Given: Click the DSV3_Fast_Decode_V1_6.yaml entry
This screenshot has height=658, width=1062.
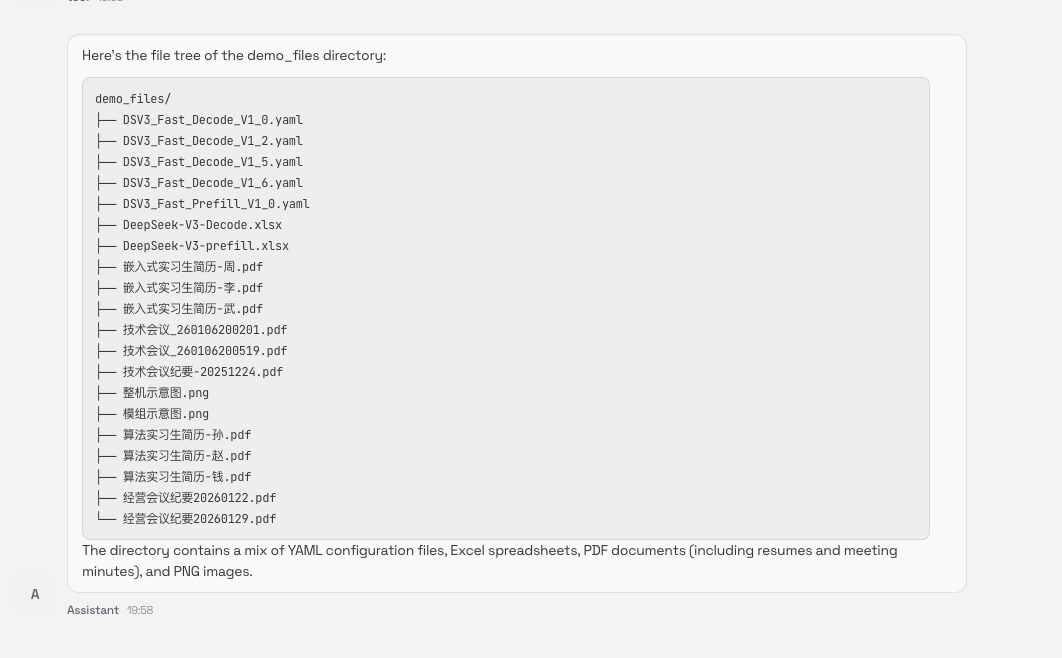Looking at the screenshot, I should point(212,183).
